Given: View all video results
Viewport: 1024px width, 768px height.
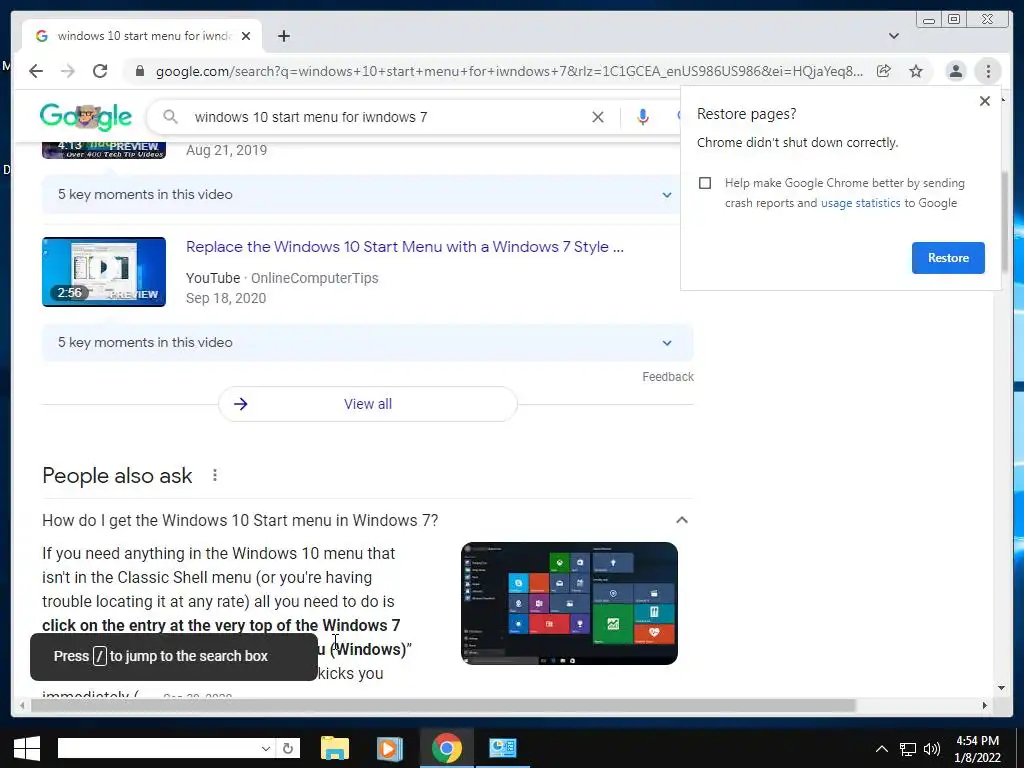Looking at the screenshot, I should [368, 404].
